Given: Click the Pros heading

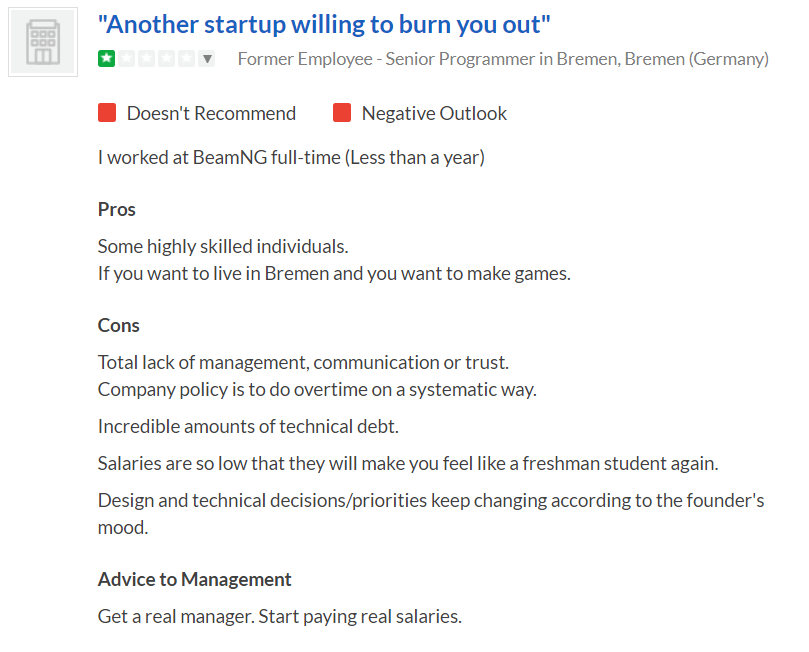Looking at the screenshot, I should [x=117, y=209].
